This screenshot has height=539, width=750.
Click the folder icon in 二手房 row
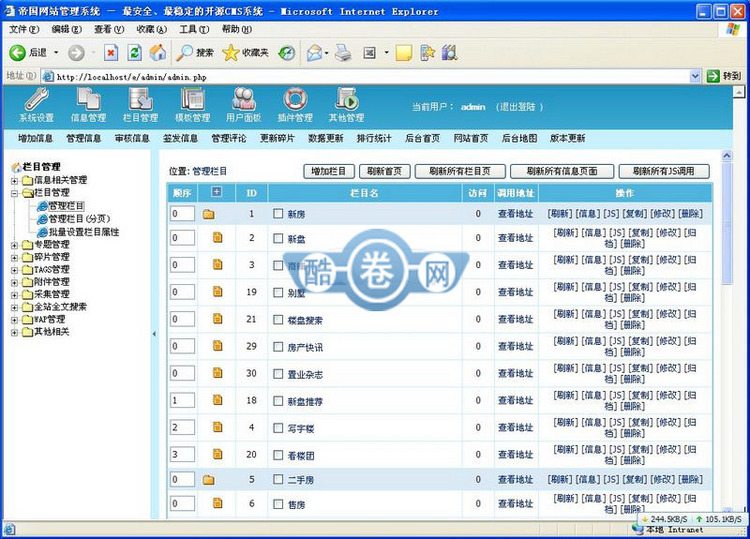pyautogui.click(x=208, y=480)
